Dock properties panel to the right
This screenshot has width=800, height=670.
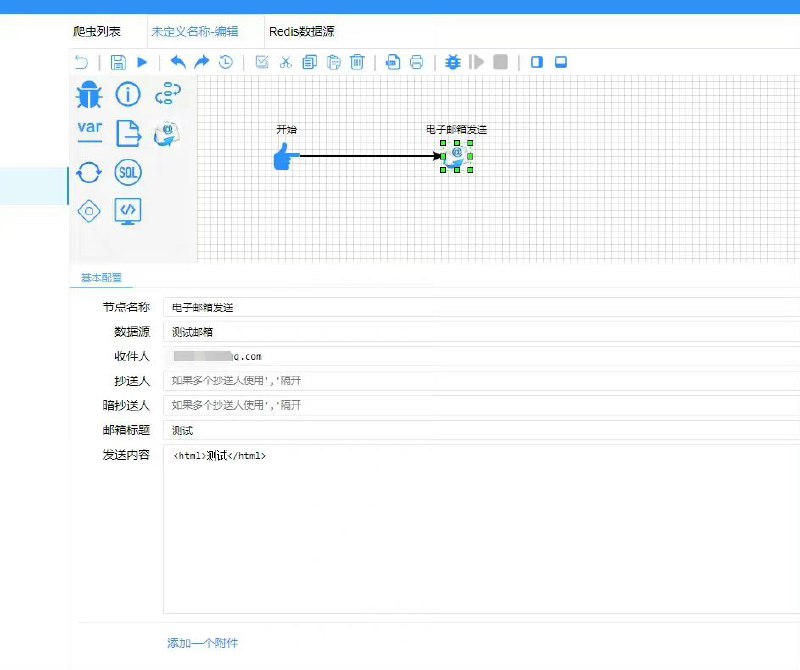(537, 62)
